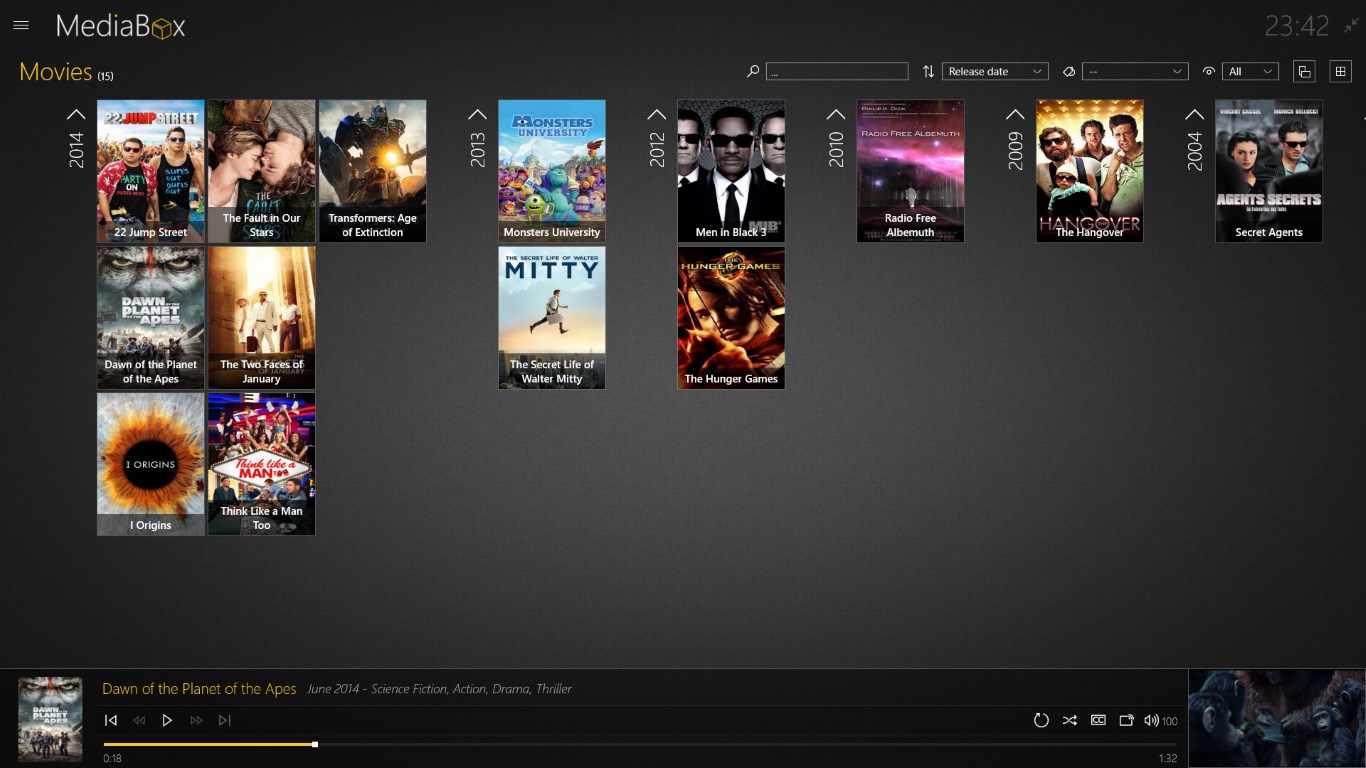Open the Men in Black 3 poster
The width and height of the screenshot is (1366, 768).
click(731, 171)
